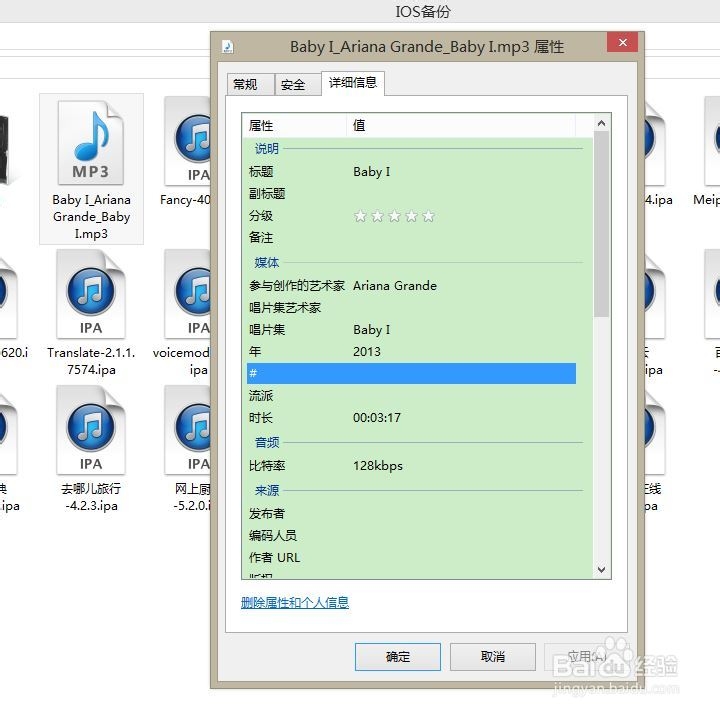Click the 备注 row
The height and width of the screenshot is (714, 720).
(x=411, y=237)
